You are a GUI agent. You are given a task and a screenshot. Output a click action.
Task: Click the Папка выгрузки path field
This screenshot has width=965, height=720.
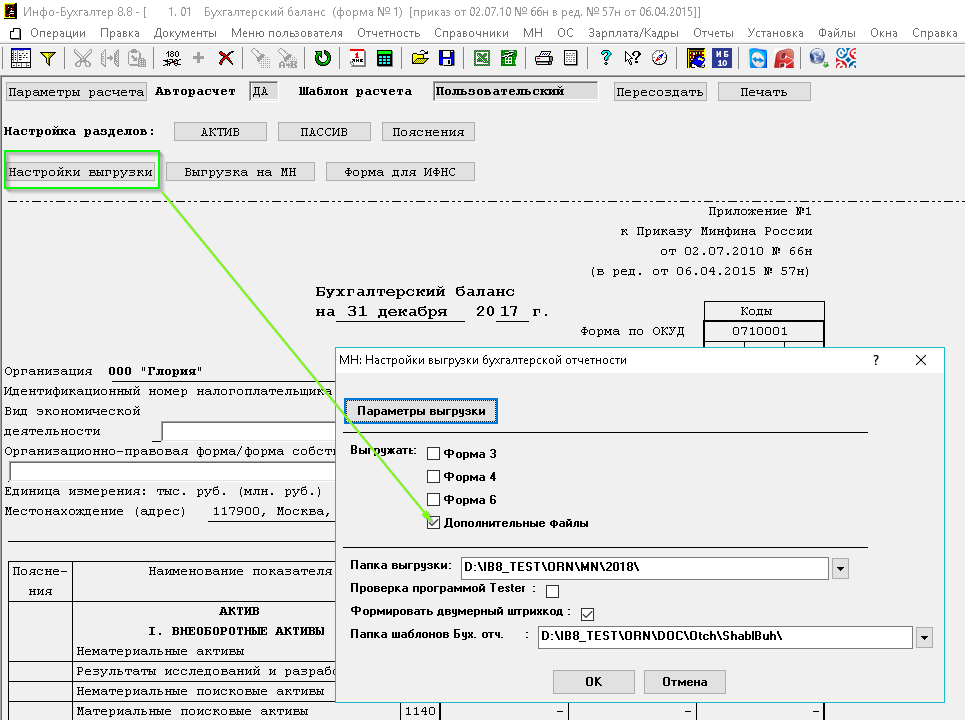pos(644,567)
